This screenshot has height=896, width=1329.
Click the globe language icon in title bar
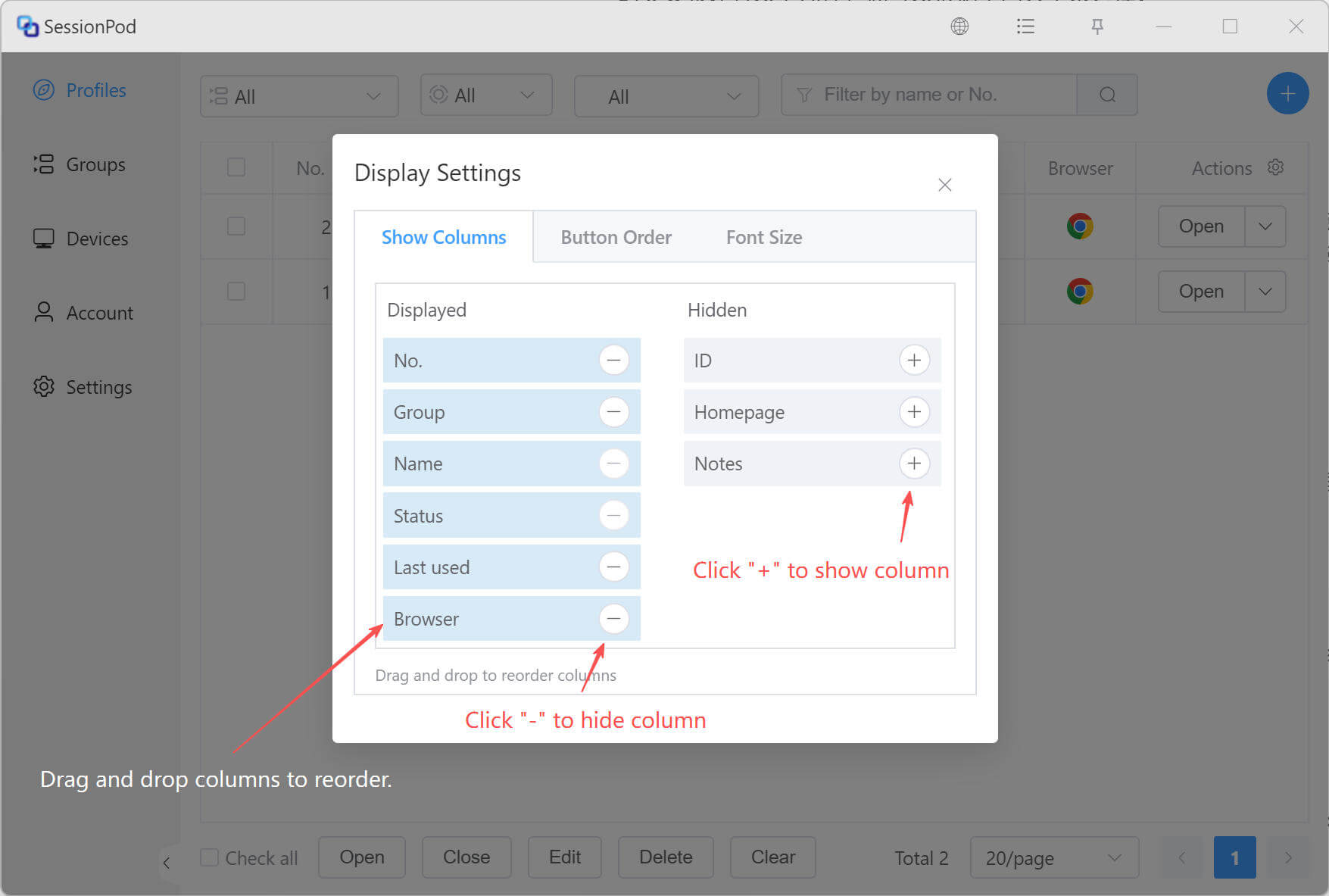tap(959, 27)
